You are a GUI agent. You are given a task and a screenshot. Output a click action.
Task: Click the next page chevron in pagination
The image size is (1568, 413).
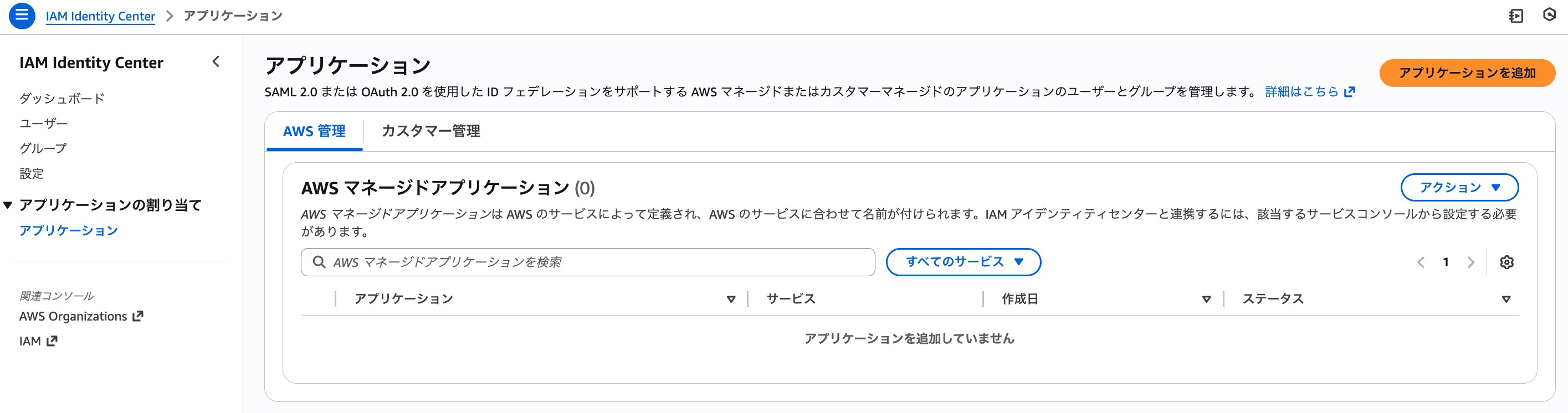coord(1470,262)
